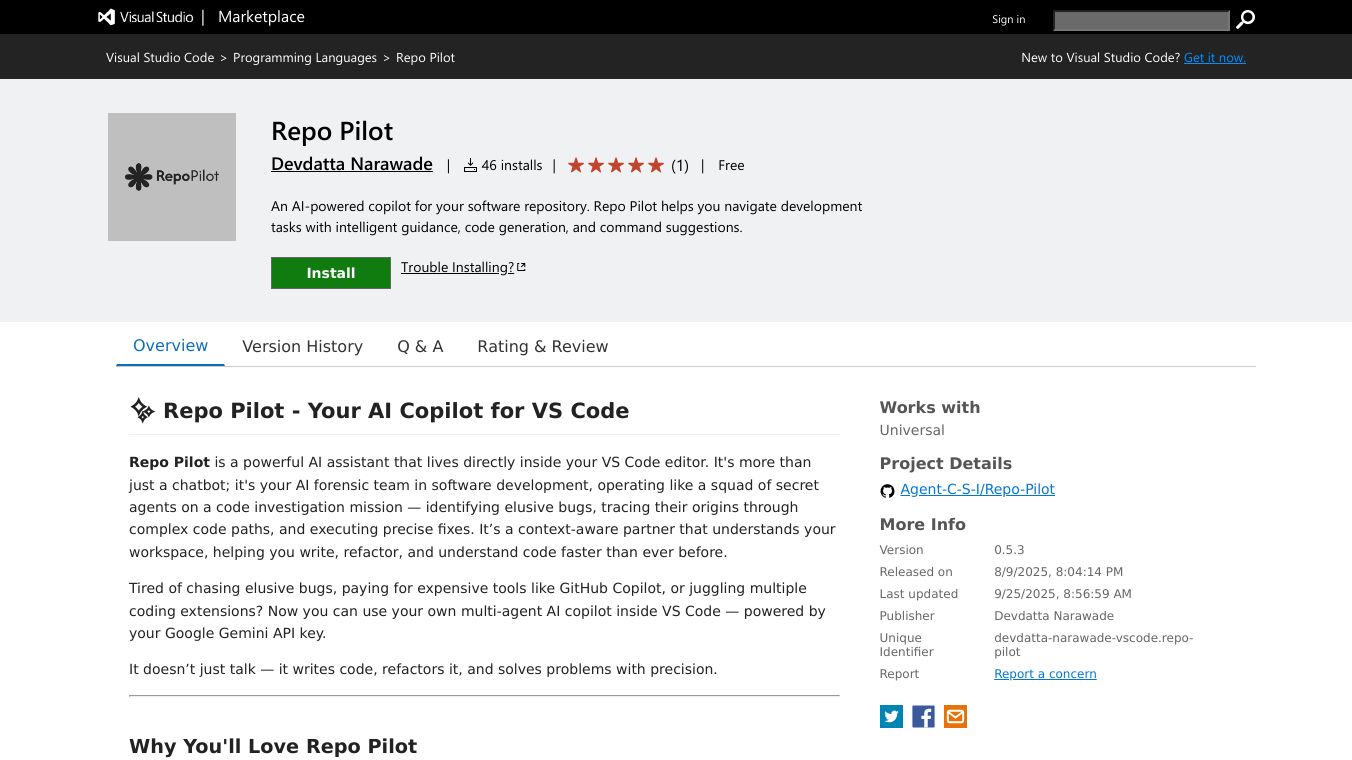Viewport: 1352px width, 760px height.
Task: Open the Agent-C-S-I/Repo-Pilot GitHub link
Action: point(977,489)
